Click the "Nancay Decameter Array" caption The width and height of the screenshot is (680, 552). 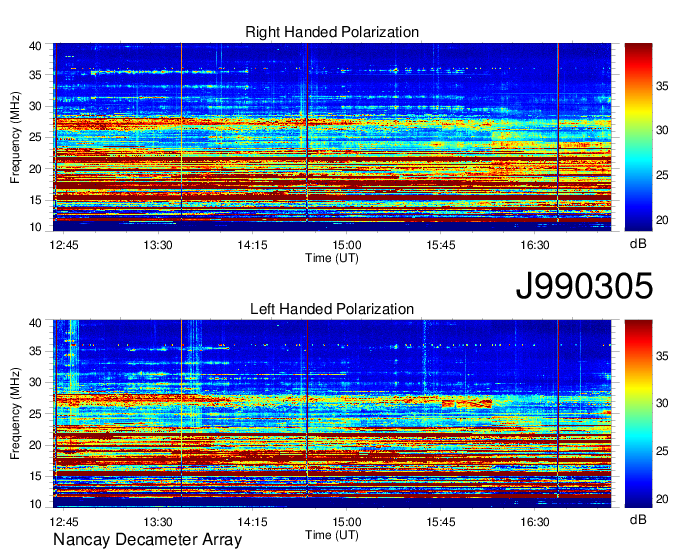(x=147, y=540)
